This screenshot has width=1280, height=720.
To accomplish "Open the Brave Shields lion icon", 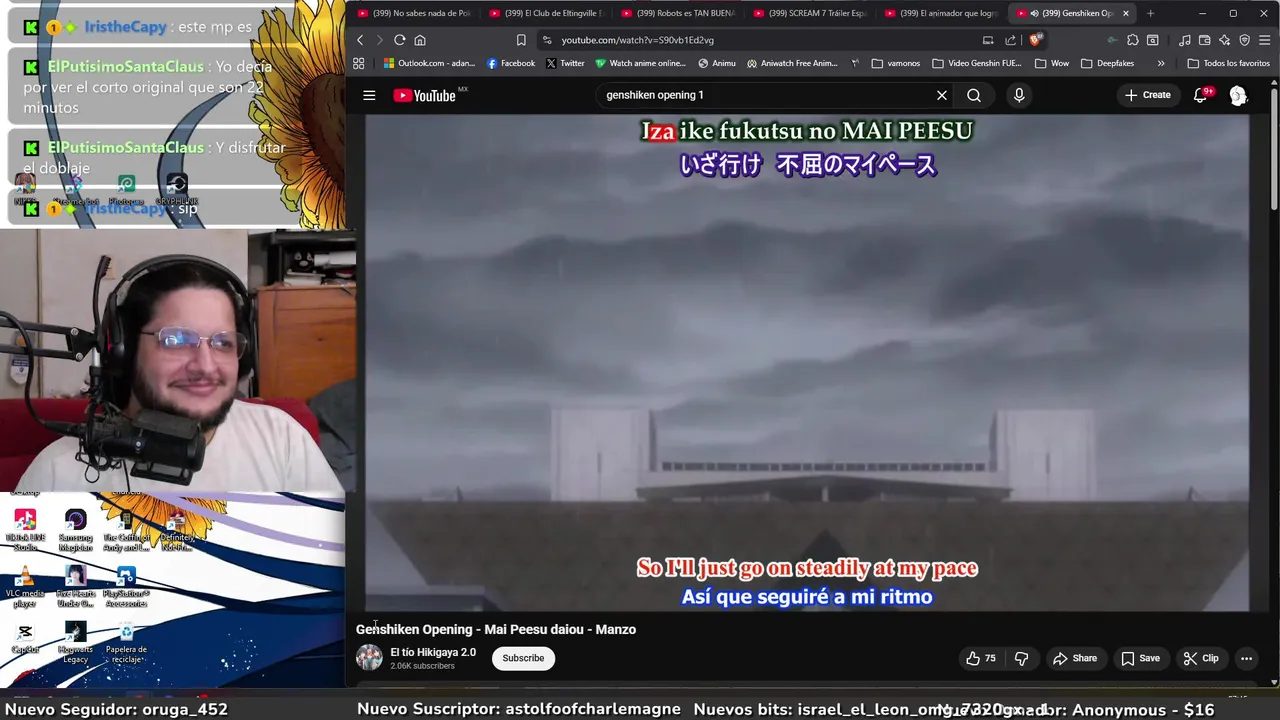I will (x=1035, y=40).
